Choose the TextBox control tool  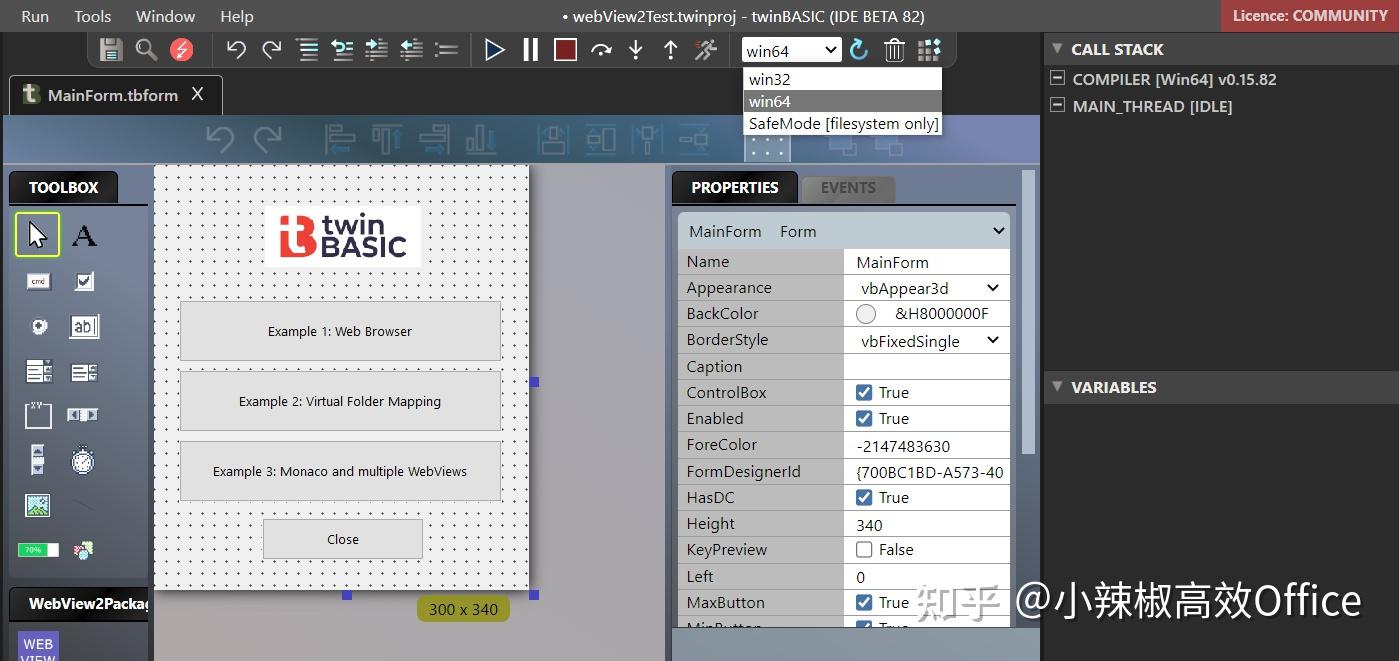(x=84, y=326)
